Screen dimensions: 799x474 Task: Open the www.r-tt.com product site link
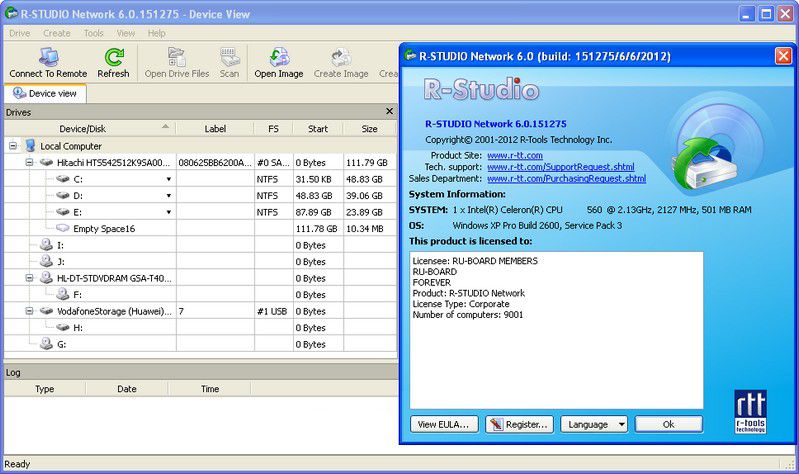tap(515, 155)
